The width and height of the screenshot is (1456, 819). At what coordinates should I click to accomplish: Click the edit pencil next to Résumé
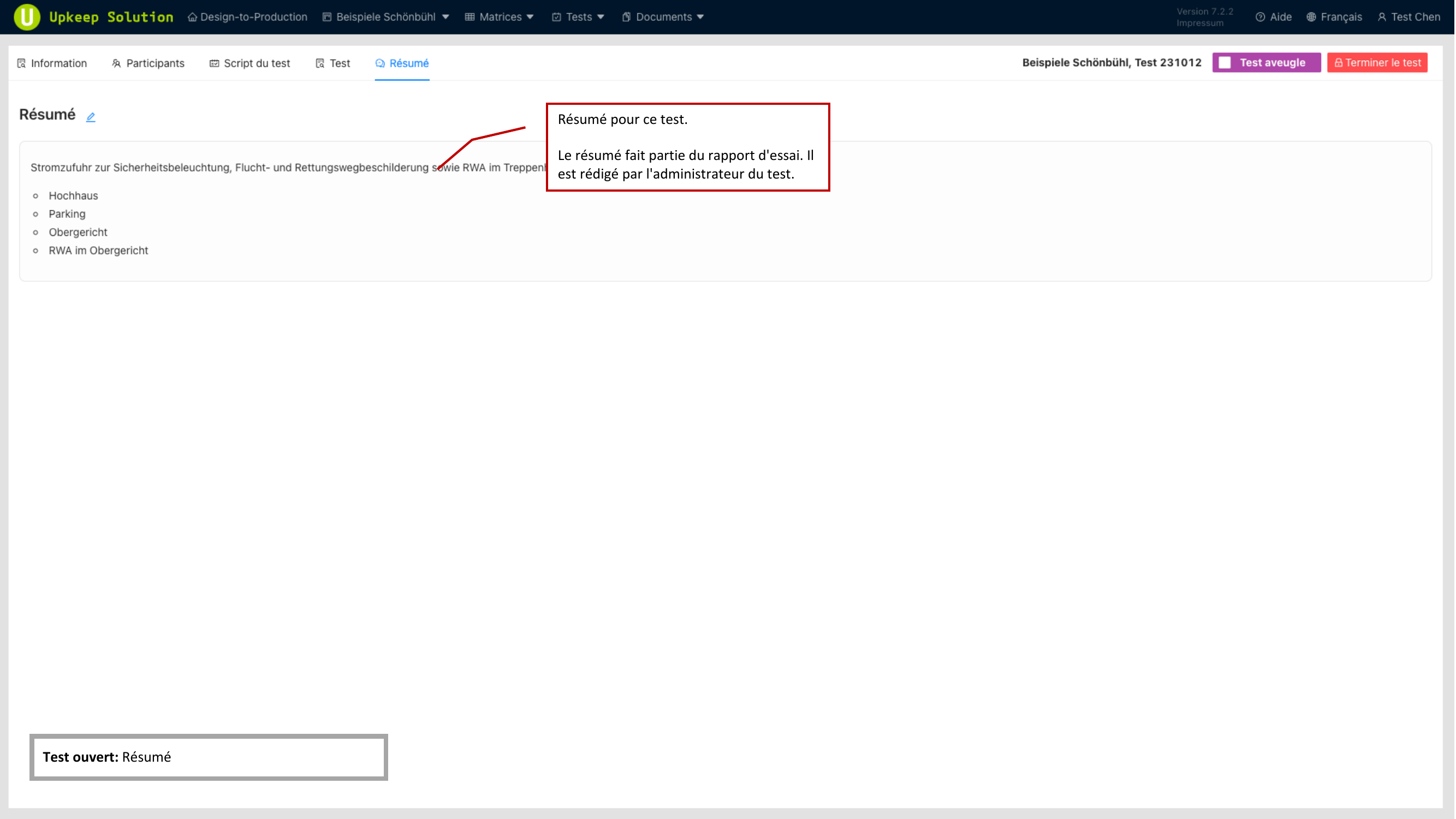click(x=91, y=117)
